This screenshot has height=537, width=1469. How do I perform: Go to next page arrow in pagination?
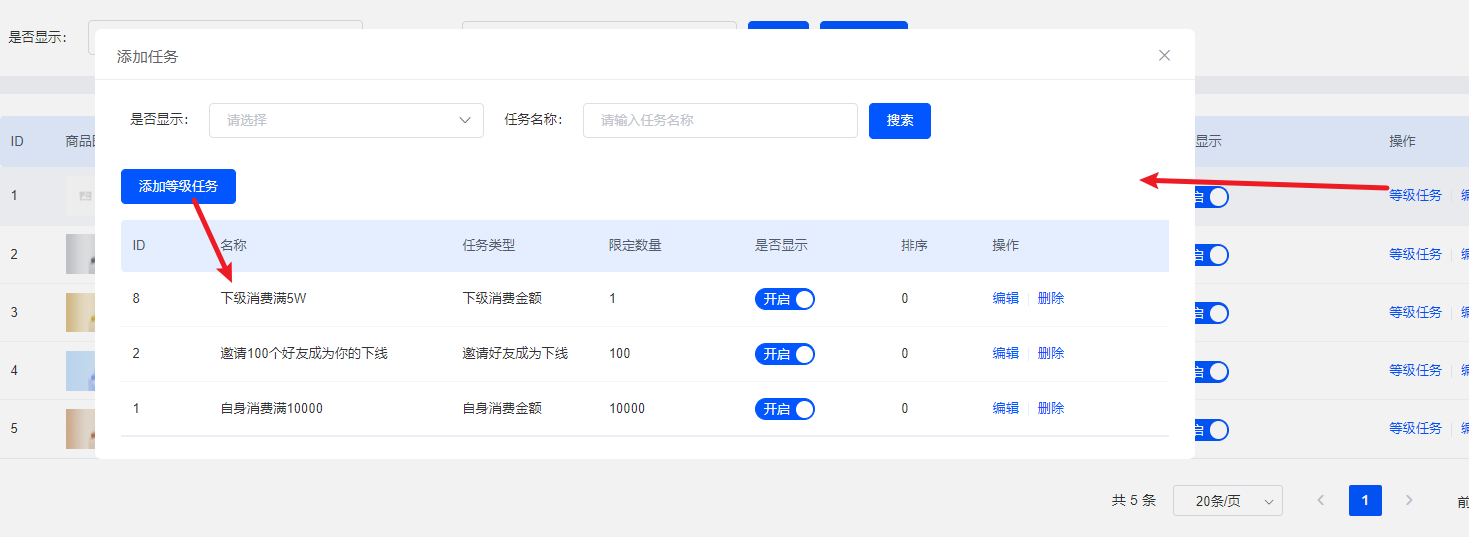1409,500
